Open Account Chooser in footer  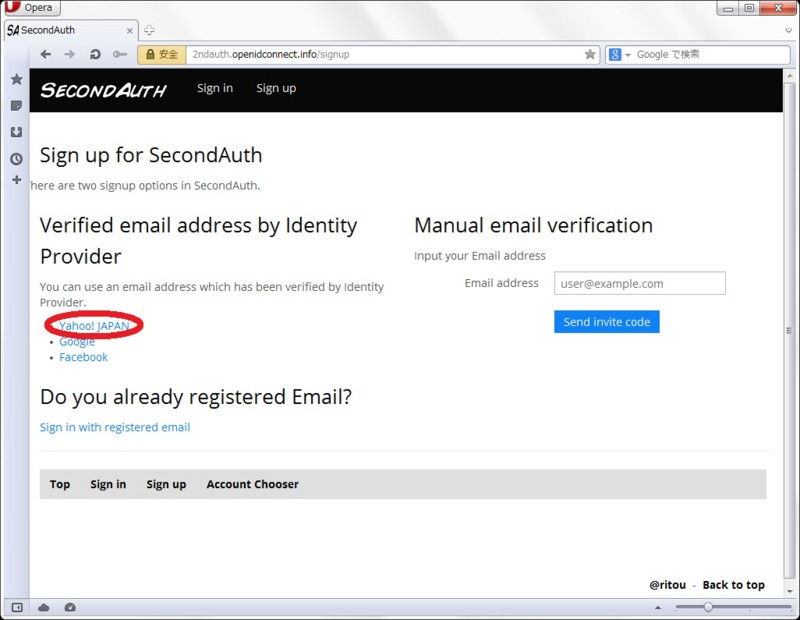[x=253, y=484]
